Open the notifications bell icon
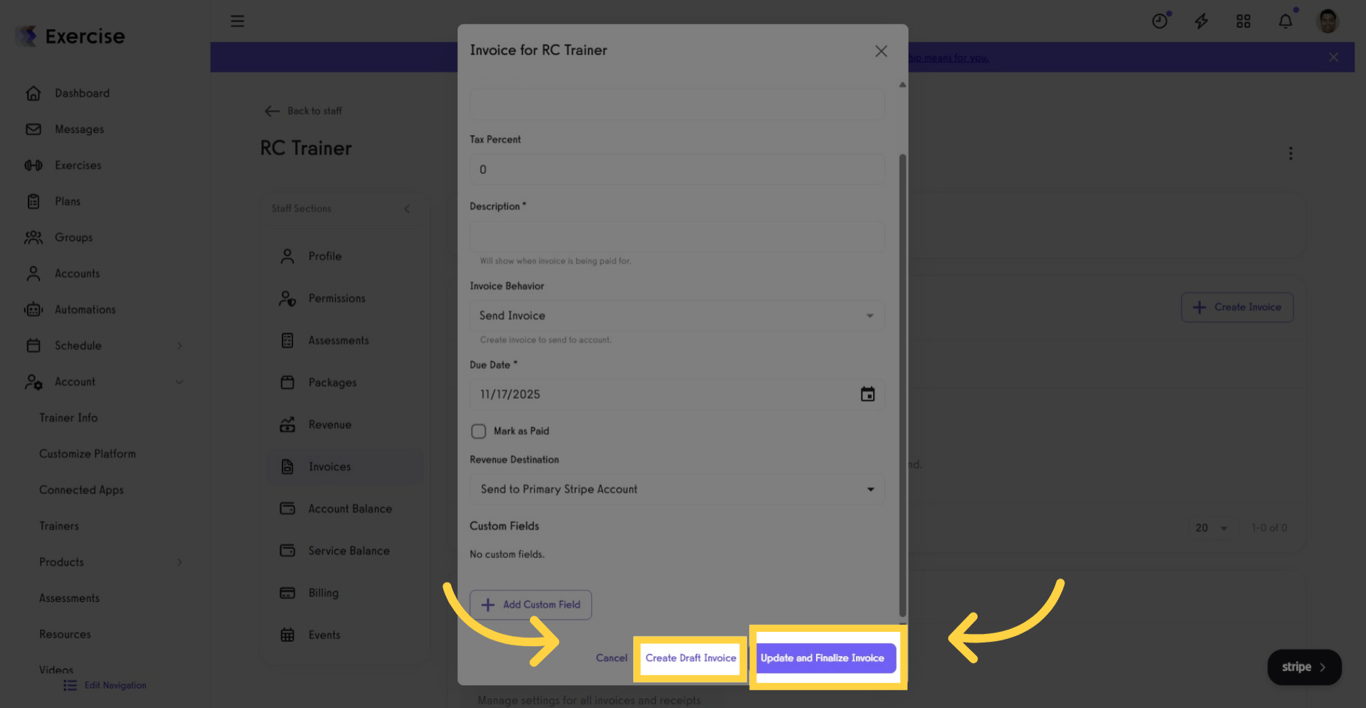This screenshot has width=1366, height=708. (x=1285, y=20)
